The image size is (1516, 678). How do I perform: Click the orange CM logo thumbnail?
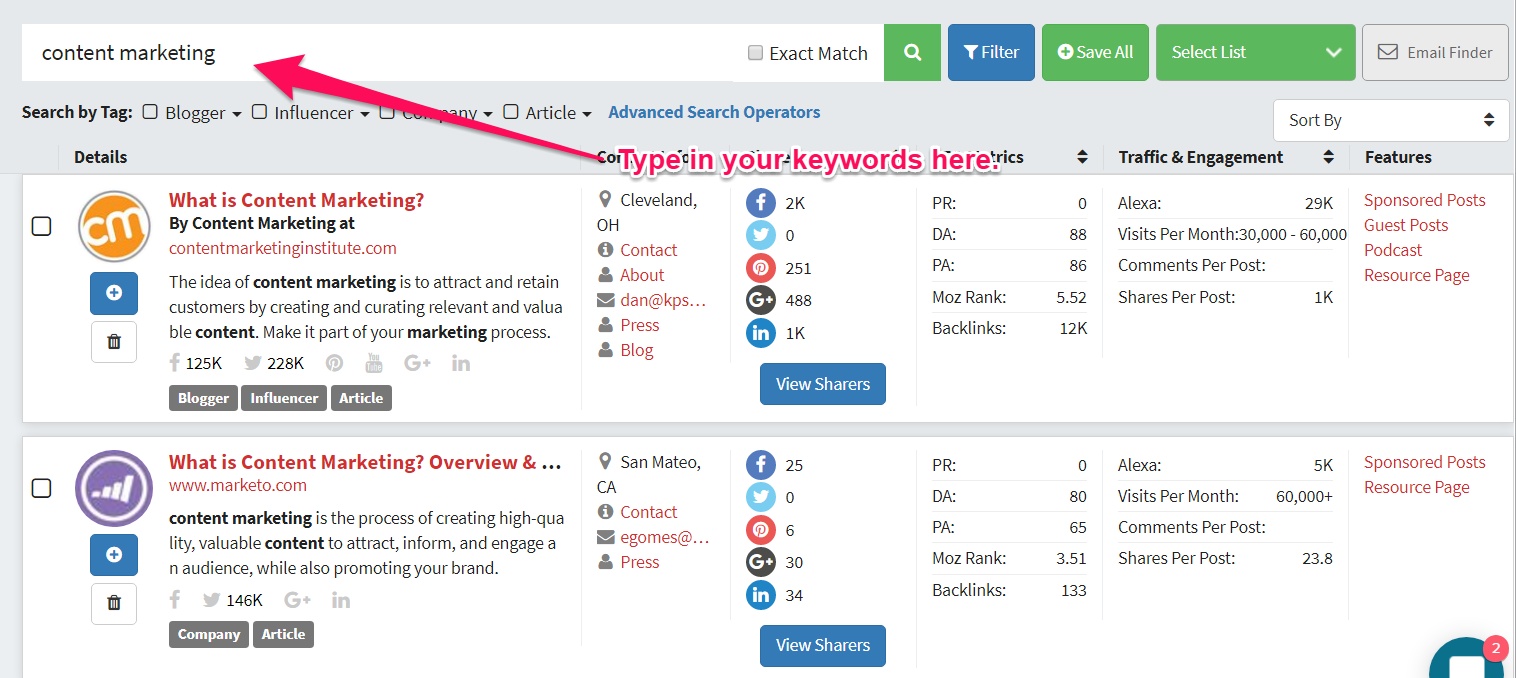coord(114,226)
